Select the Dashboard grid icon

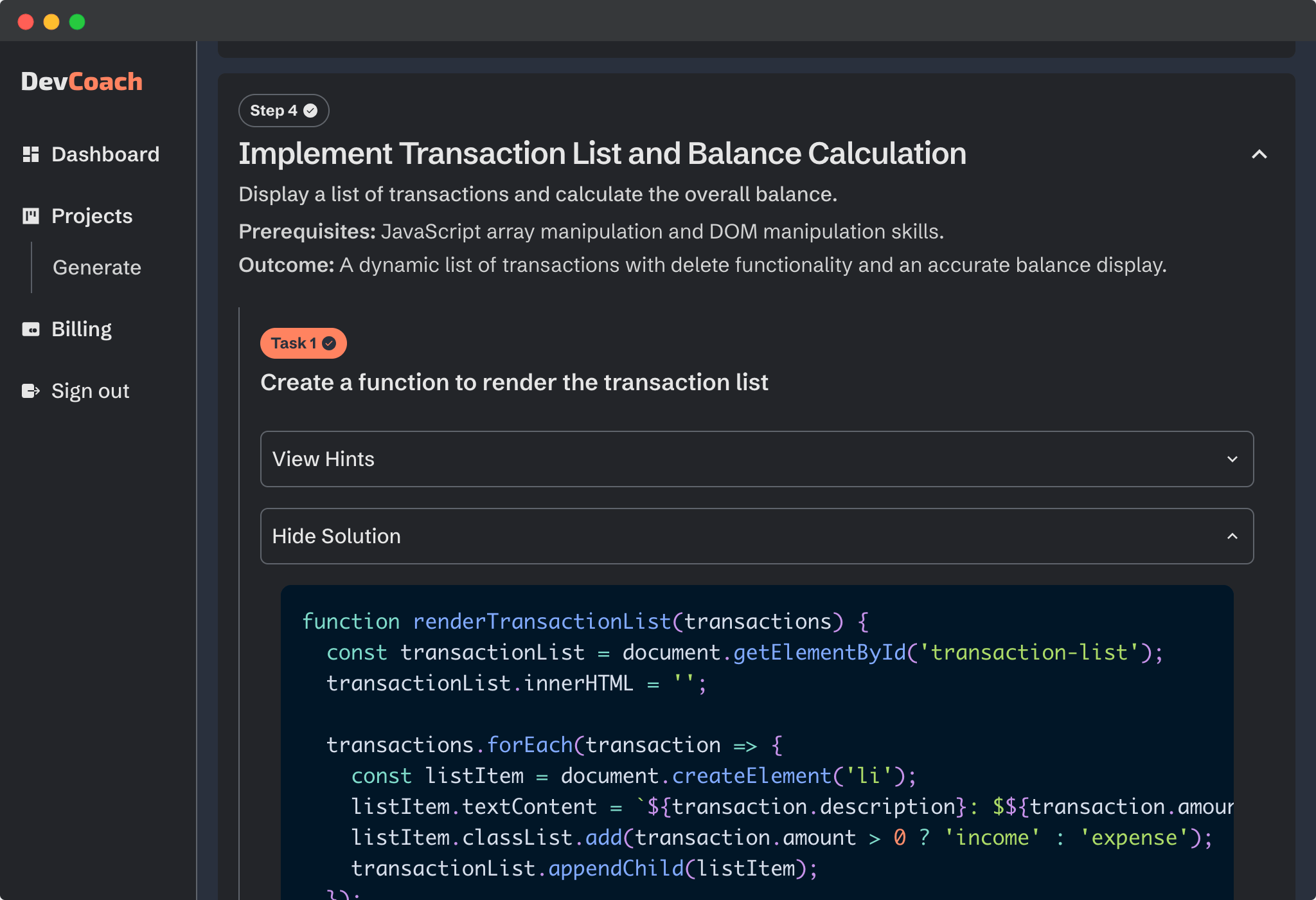click(x=31, y=154)
